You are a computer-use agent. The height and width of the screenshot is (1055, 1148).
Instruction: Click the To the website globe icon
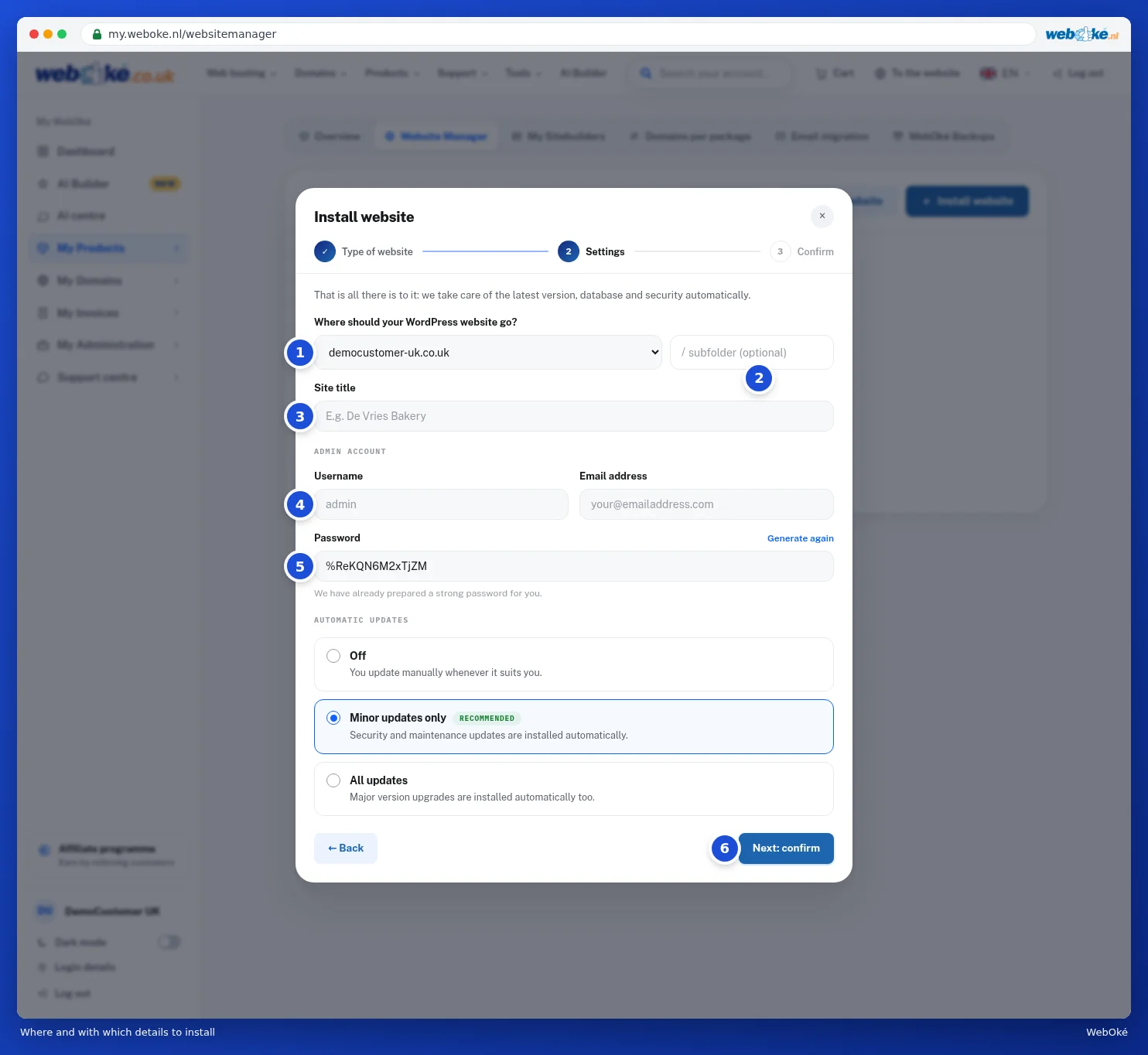coord(880,73)
